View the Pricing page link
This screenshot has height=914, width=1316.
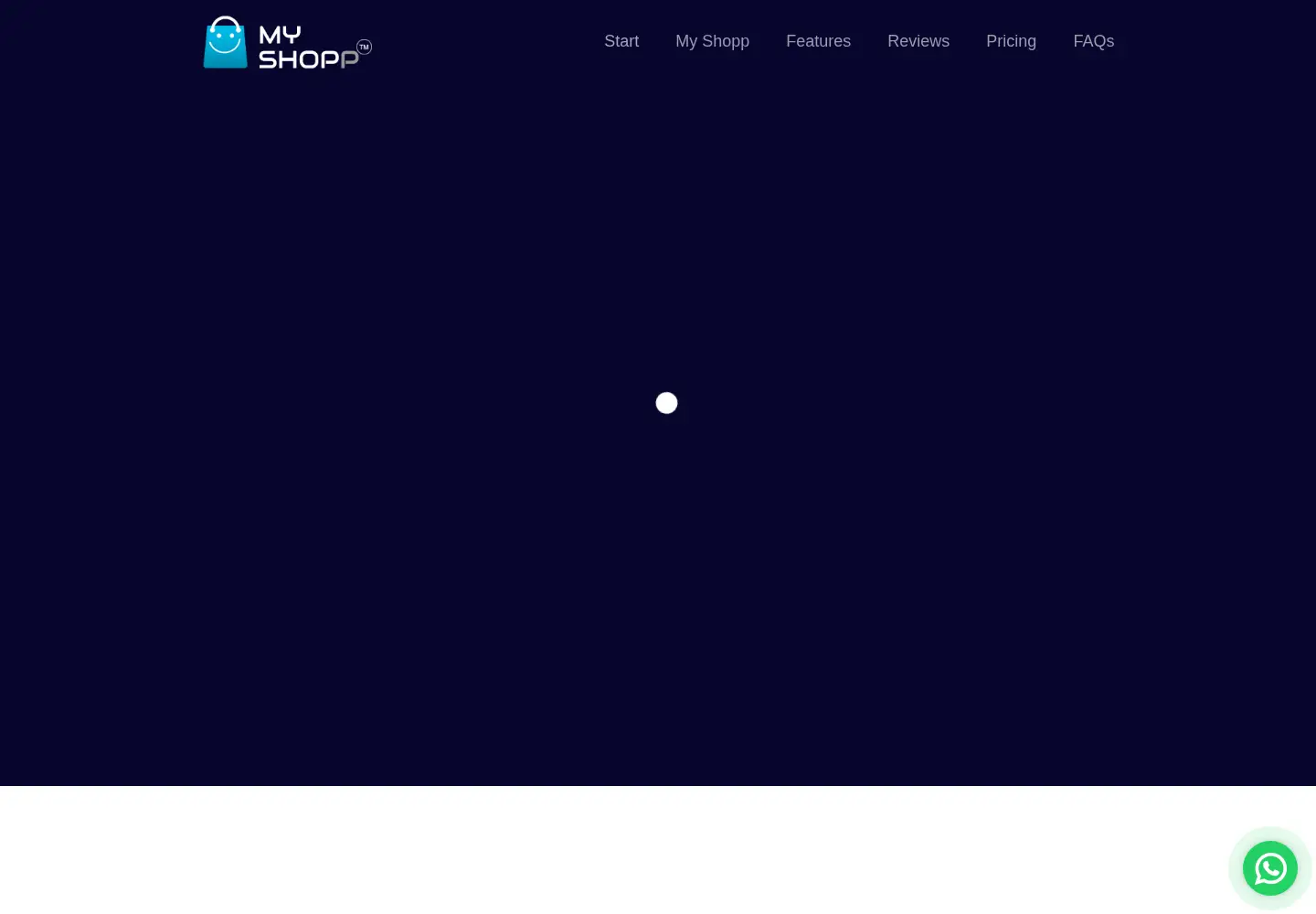tap(1011, 41)
